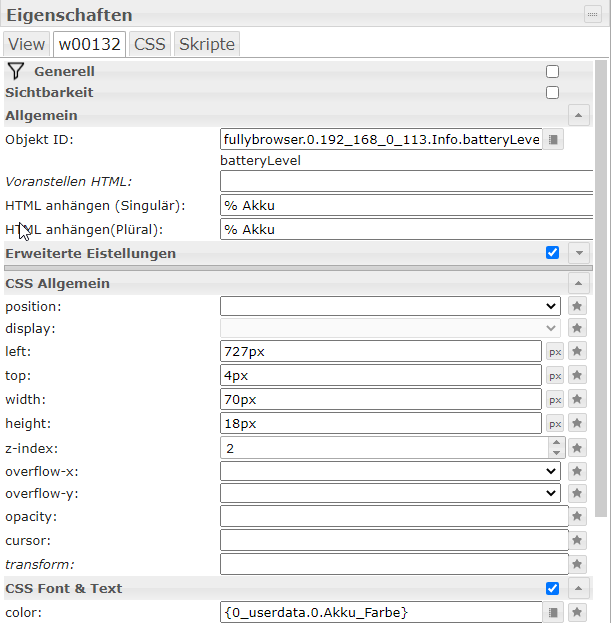611x623 pixels.
Task: Click star icon for opacity row
Action: click(577, 517)
